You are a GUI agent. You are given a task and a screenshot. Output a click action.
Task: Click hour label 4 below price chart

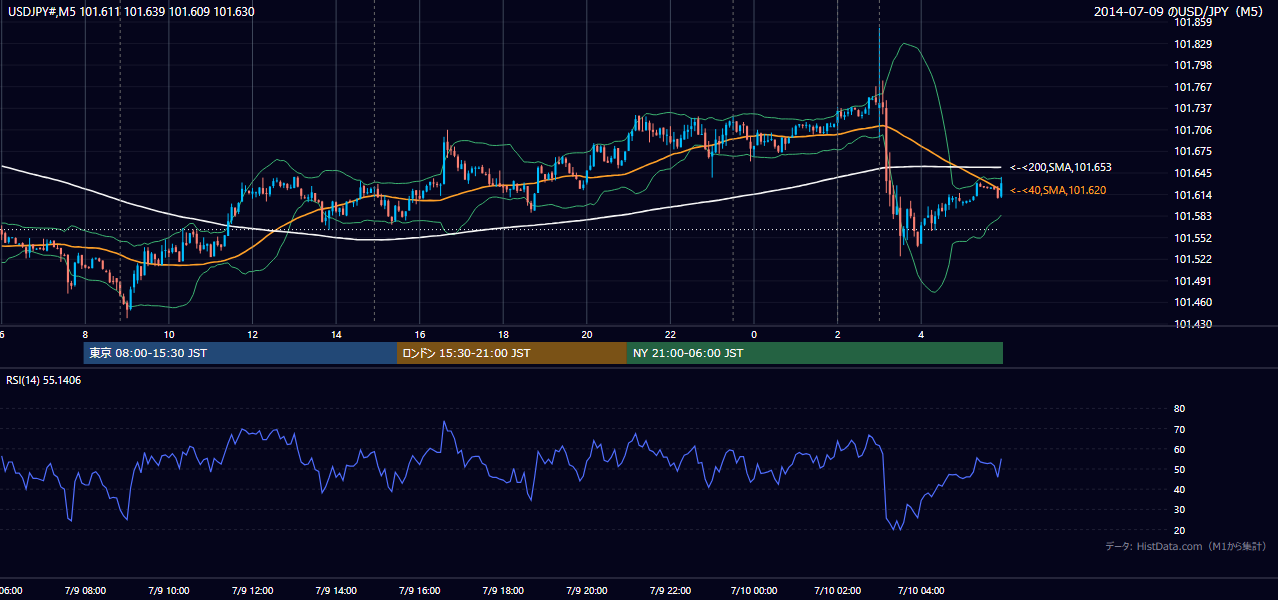[922, 334]
